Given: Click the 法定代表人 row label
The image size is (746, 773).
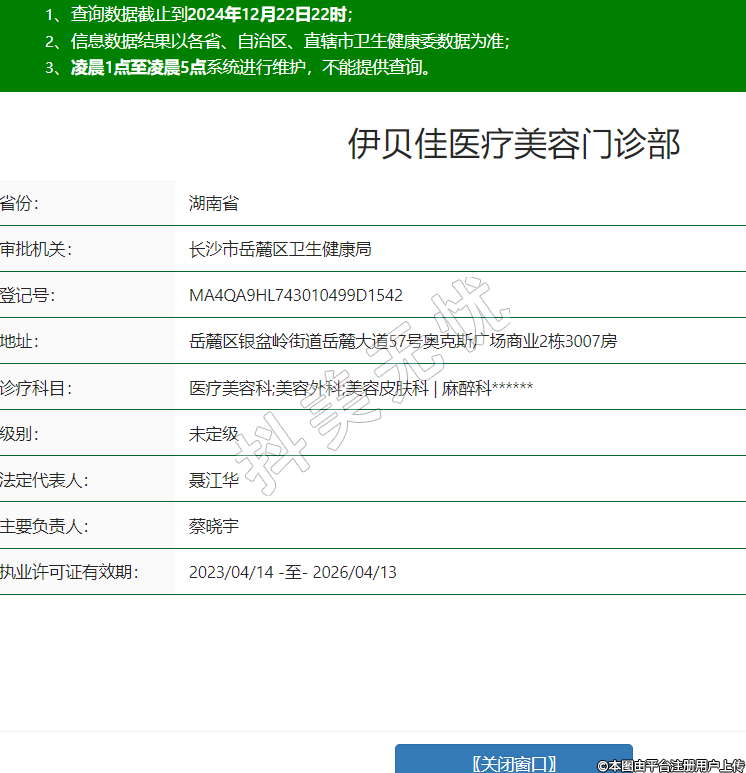Looking at the screenshot, I should coord(44,480).
